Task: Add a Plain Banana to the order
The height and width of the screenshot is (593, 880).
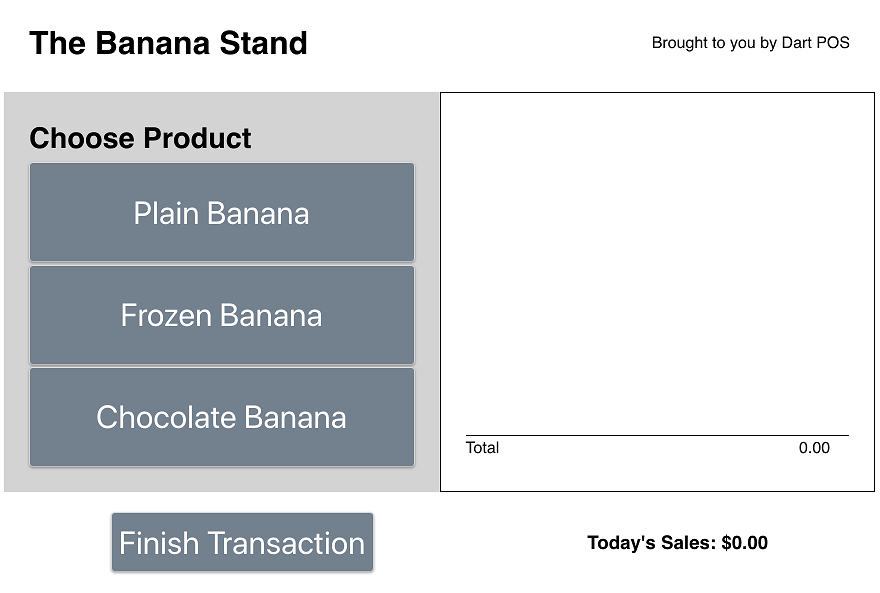Action: 221,213
